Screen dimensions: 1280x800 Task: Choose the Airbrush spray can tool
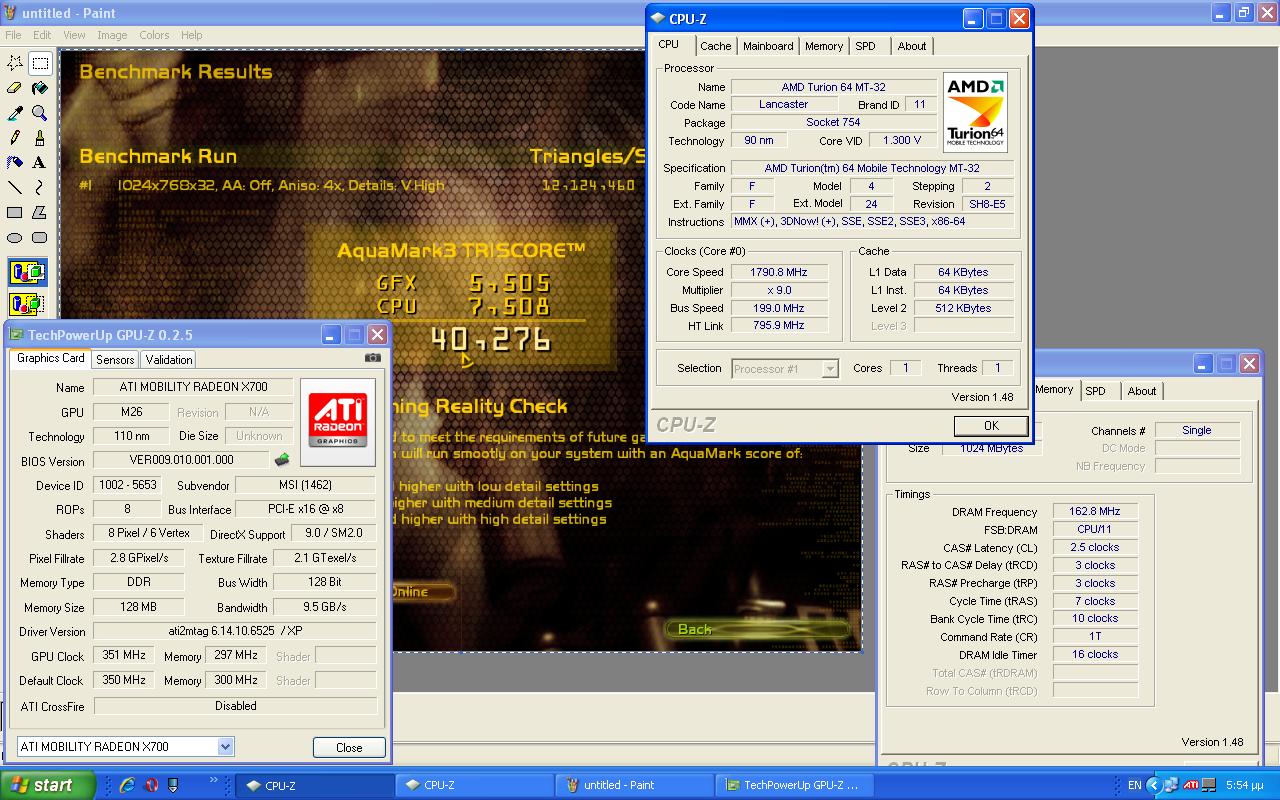(x=15, y=162)
